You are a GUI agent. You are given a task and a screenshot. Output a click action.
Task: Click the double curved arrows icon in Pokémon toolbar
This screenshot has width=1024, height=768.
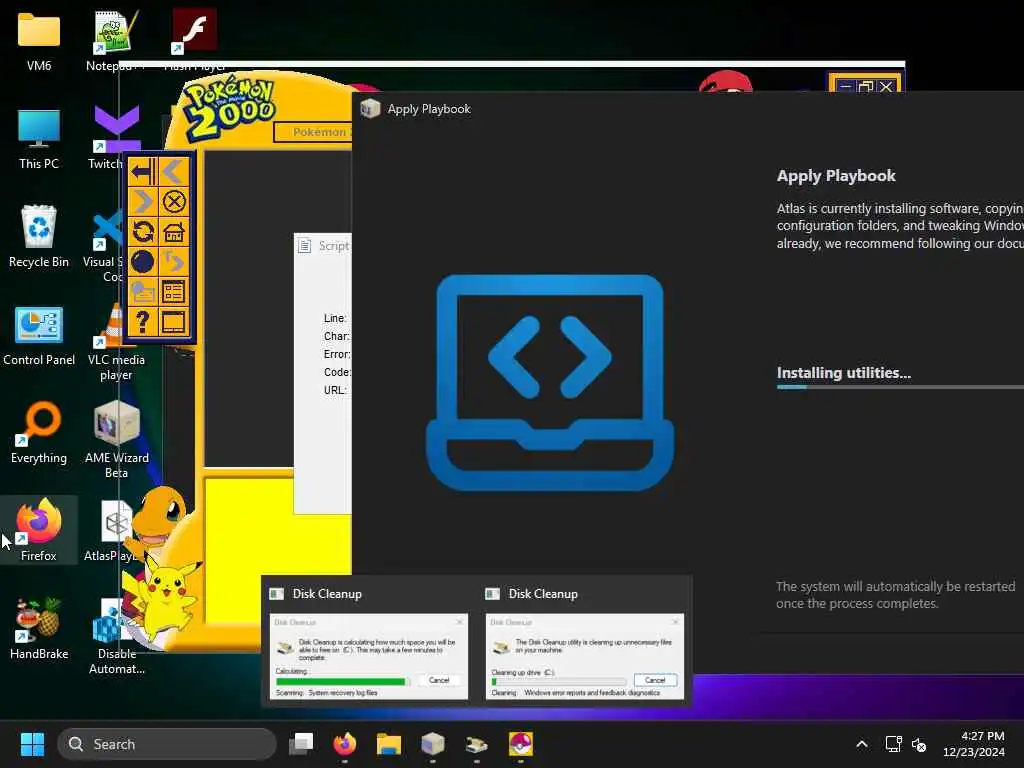174,262
